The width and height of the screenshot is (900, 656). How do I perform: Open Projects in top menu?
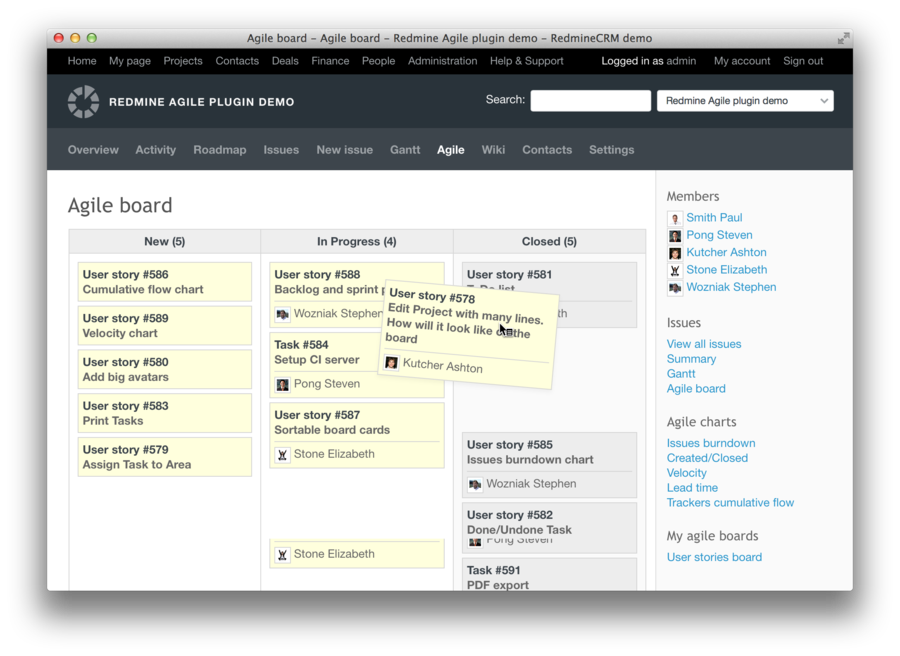point(183,61)
